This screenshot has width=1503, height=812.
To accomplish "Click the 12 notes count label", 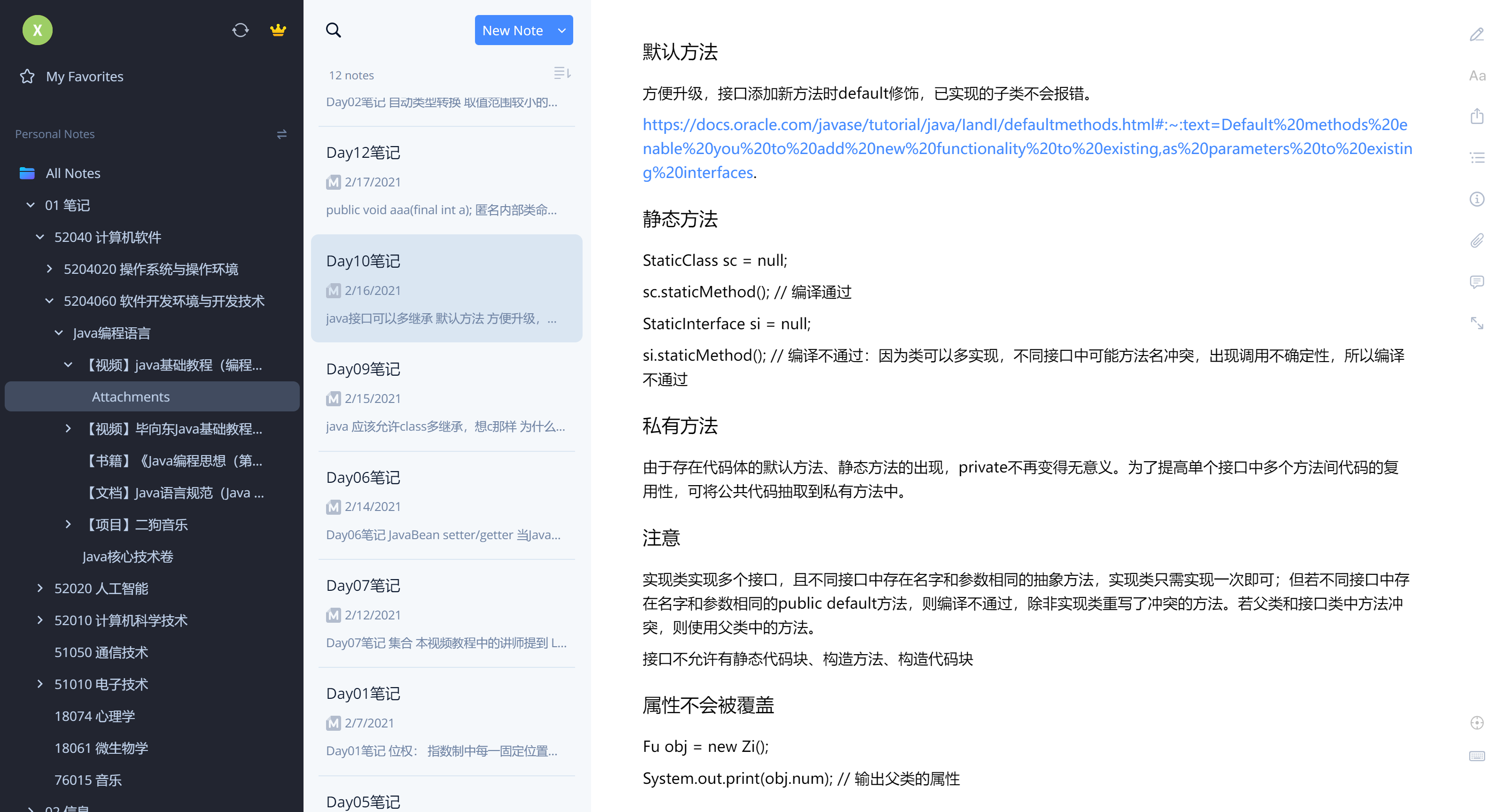I will coord(351,75).
